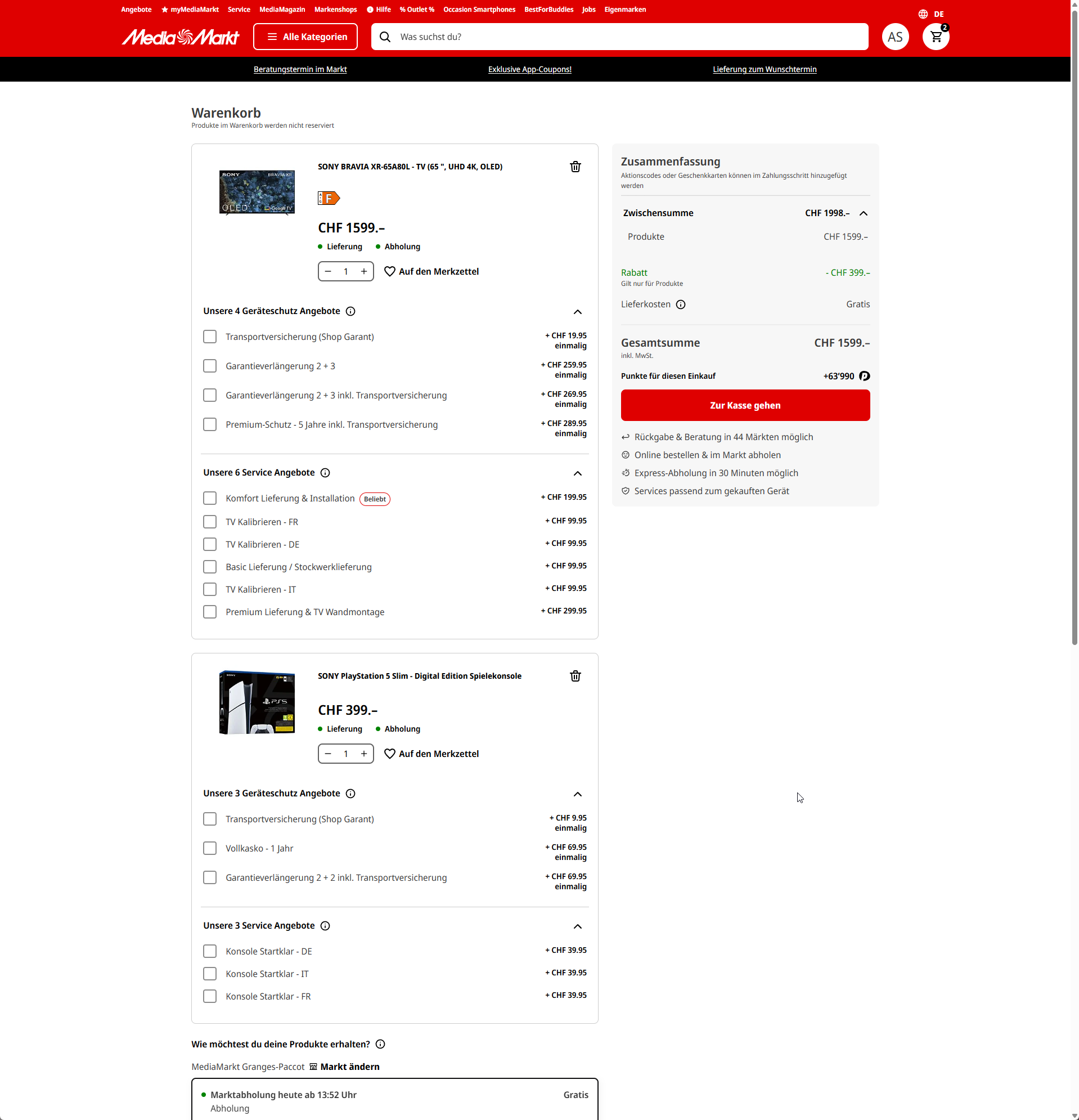1079x1120 pixels.
Task: Select Premium Lieferung & TV Wandmontage
Action: (x=210, y=612)
